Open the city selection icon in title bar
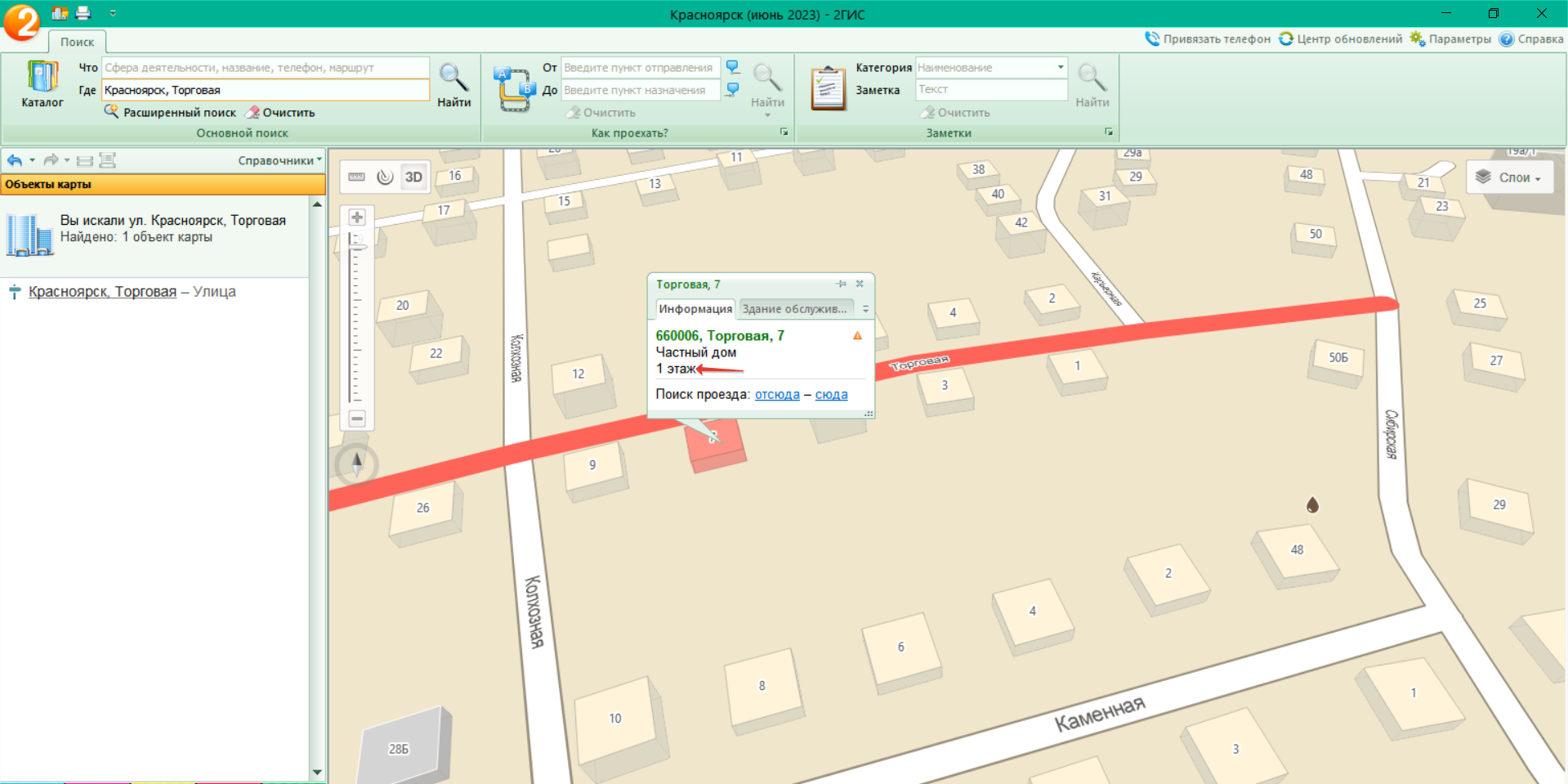The image size is (1568, 784). [60, 13]
